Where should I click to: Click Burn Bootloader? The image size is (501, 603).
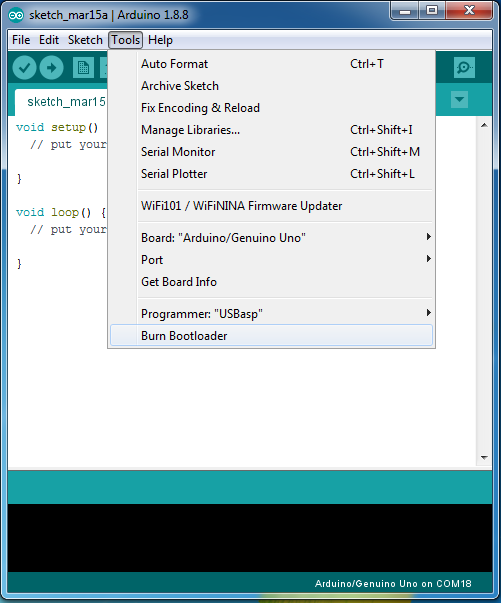[x=271, y=336]
